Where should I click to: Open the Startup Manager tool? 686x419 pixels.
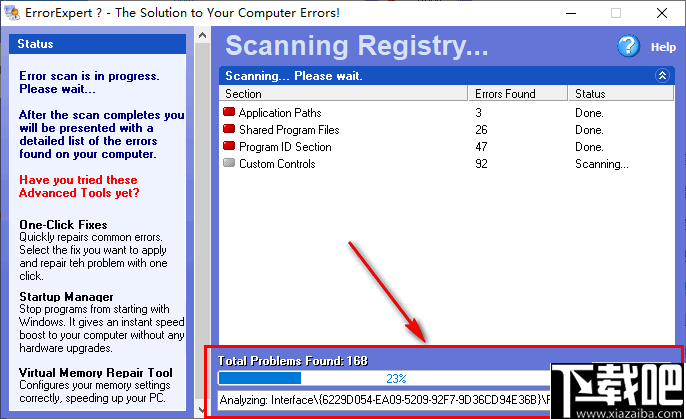66,297
